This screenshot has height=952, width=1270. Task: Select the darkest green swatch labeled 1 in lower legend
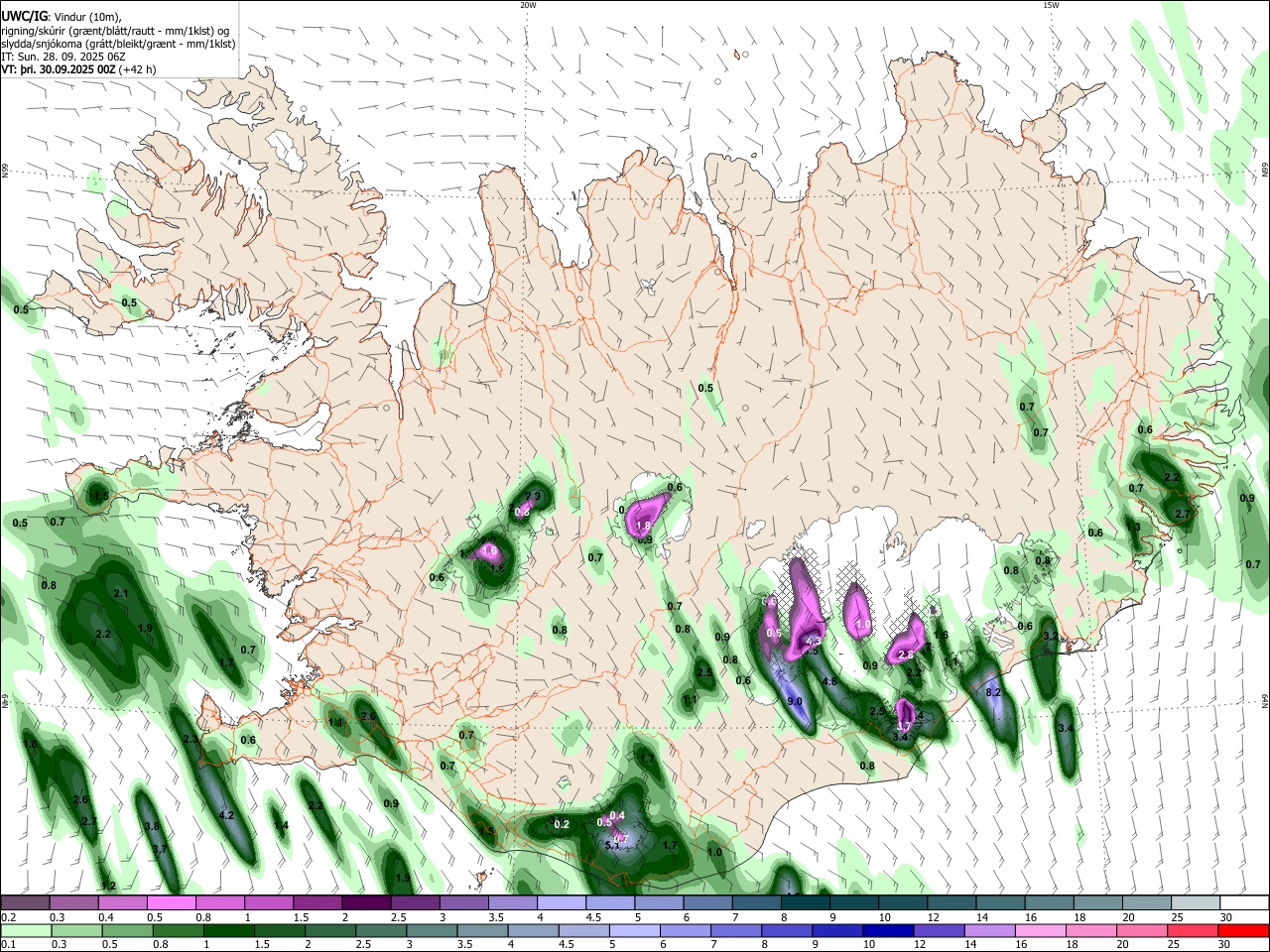[228, 930]
